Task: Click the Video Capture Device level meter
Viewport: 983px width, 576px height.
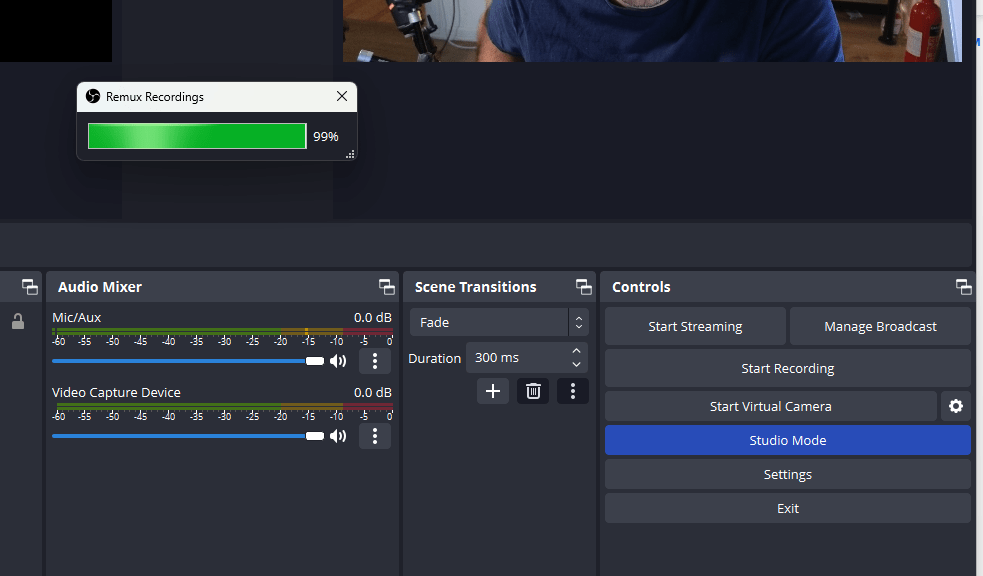Action: [223, 406]
